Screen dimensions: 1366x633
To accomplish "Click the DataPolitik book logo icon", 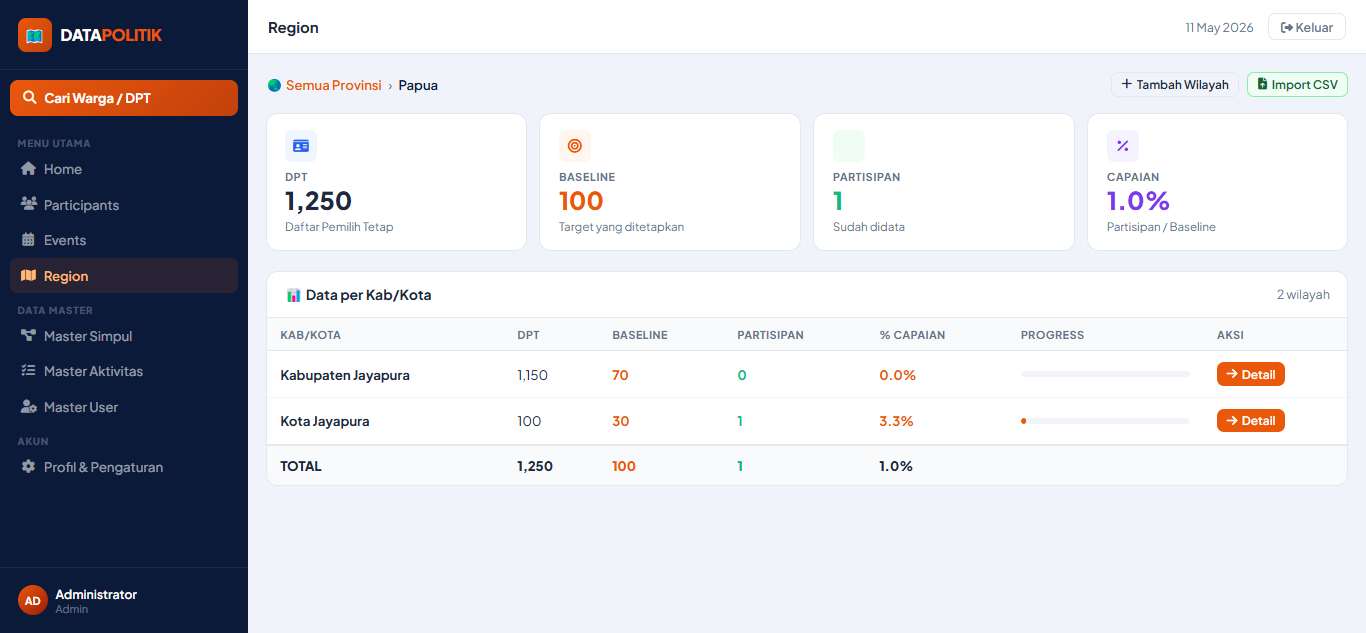I will 35,35.
